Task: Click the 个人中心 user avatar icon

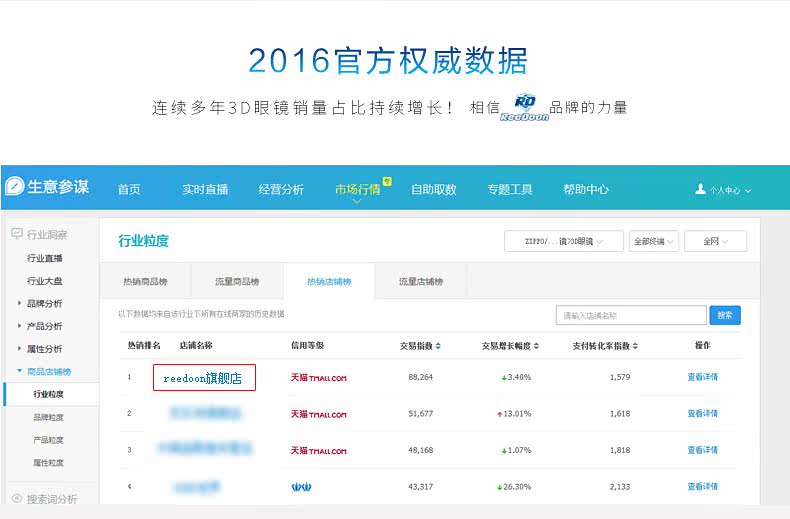Action: 700,189
